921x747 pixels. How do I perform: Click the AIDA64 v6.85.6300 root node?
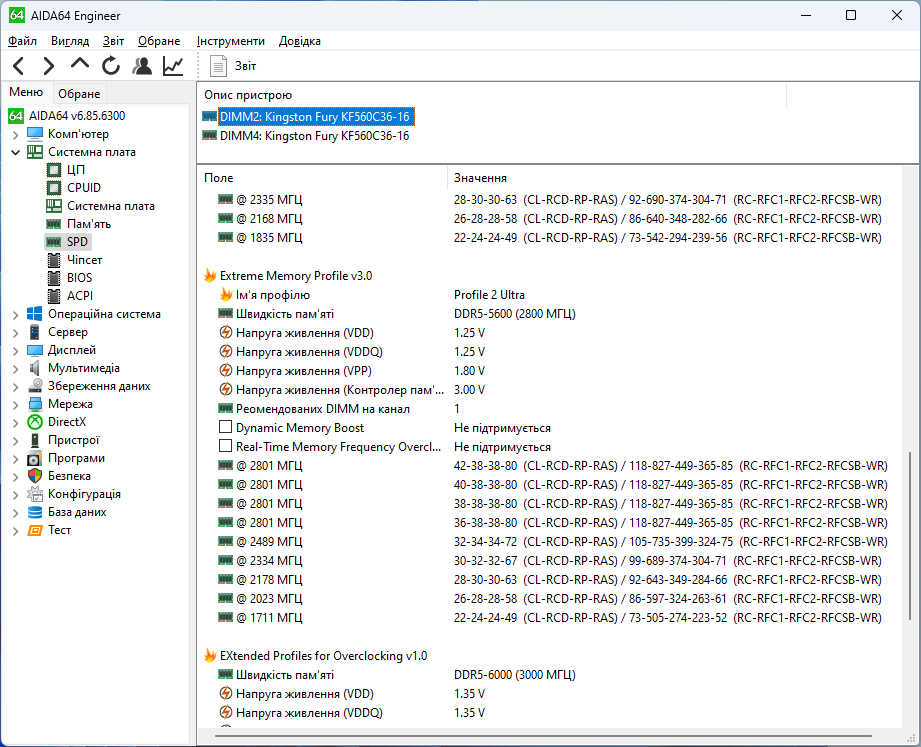(x=77, y=116)
